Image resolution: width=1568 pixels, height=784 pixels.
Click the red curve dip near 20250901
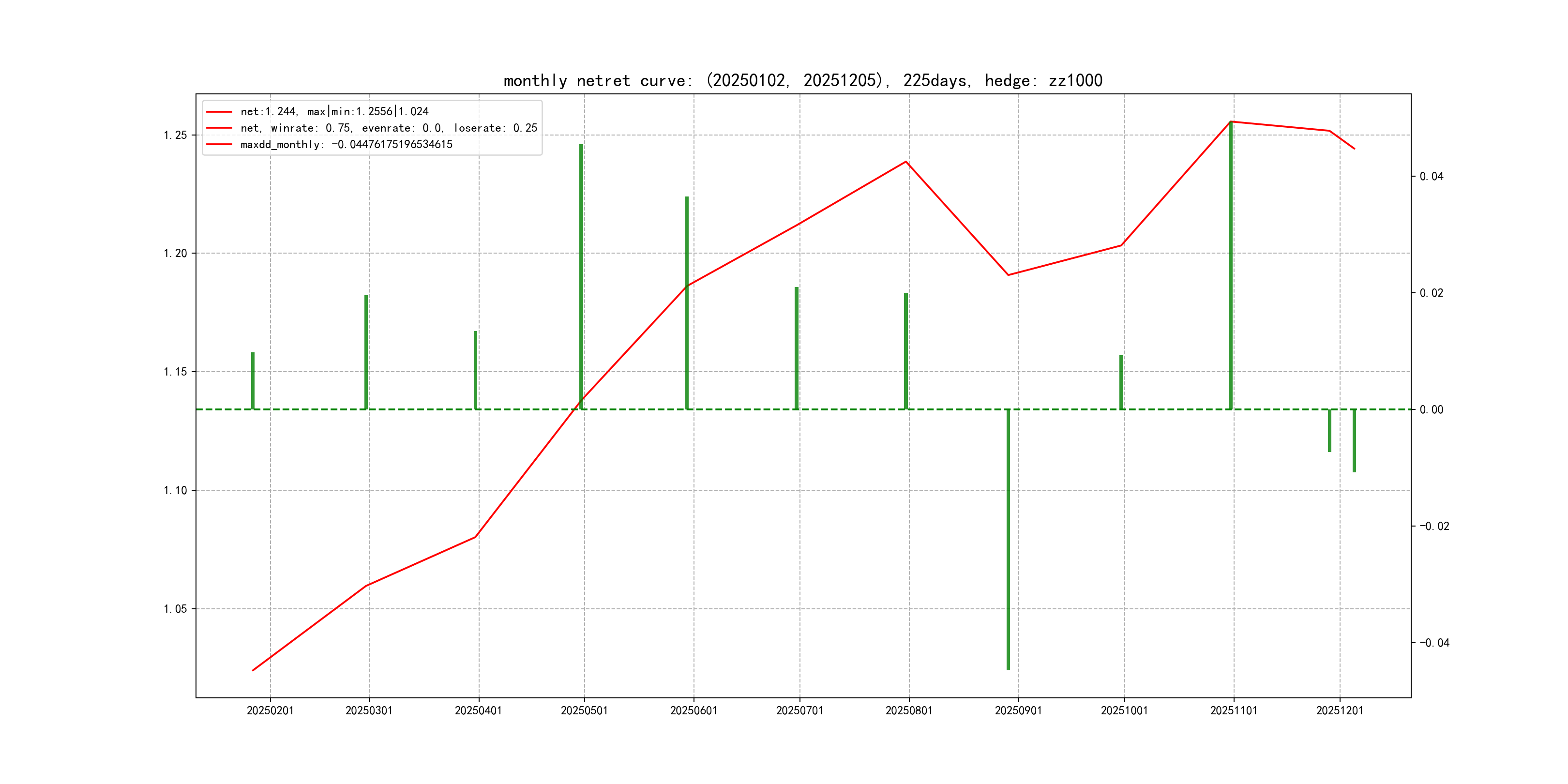point(1008,274)
